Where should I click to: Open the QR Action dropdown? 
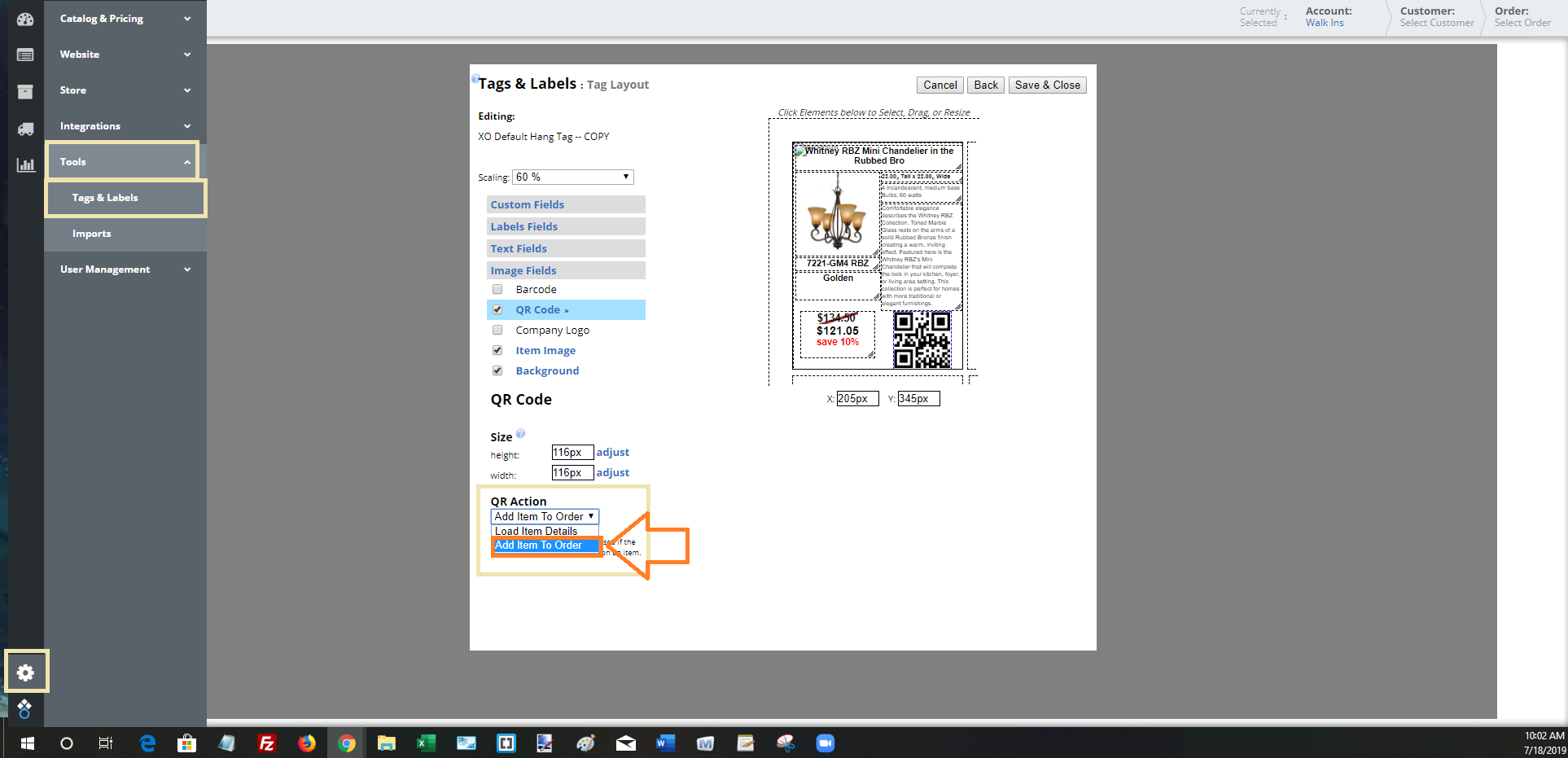(x=544, y=516)
